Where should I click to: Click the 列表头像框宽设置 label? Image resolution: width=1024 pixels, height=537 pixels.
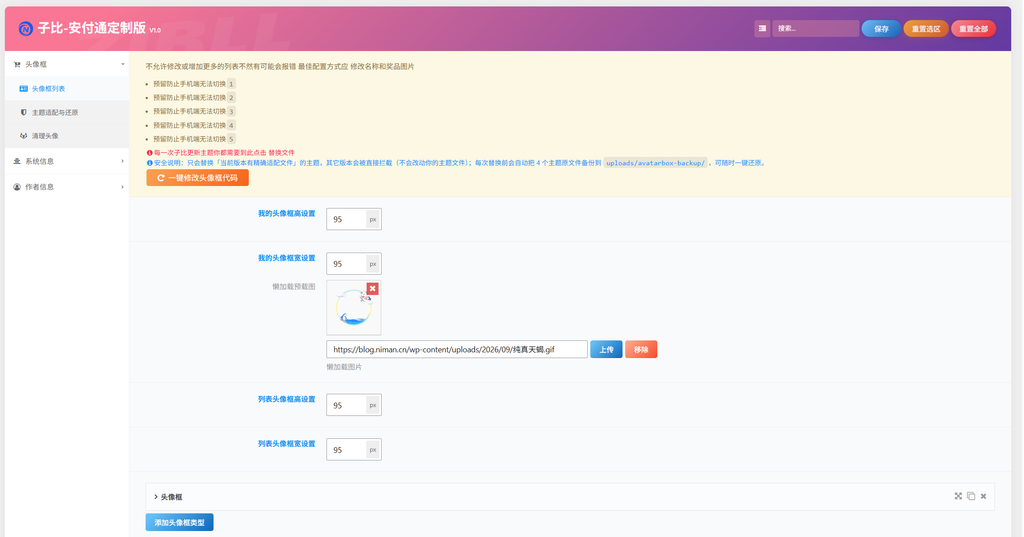click(287, 444)
